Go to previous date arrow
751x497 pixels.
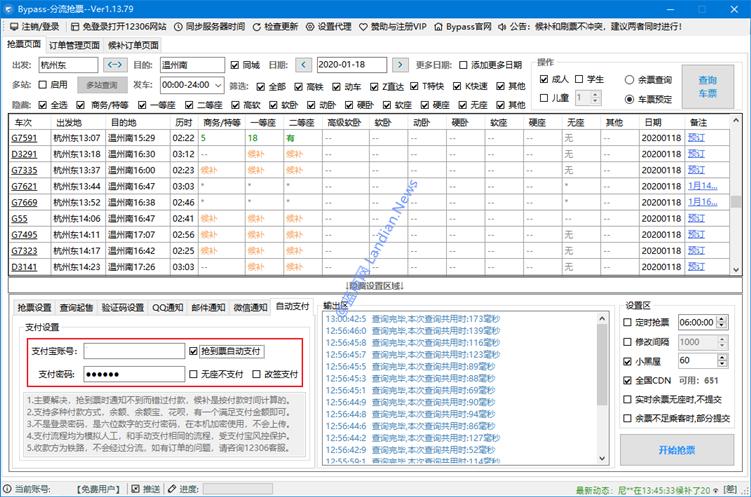[303, 65]
